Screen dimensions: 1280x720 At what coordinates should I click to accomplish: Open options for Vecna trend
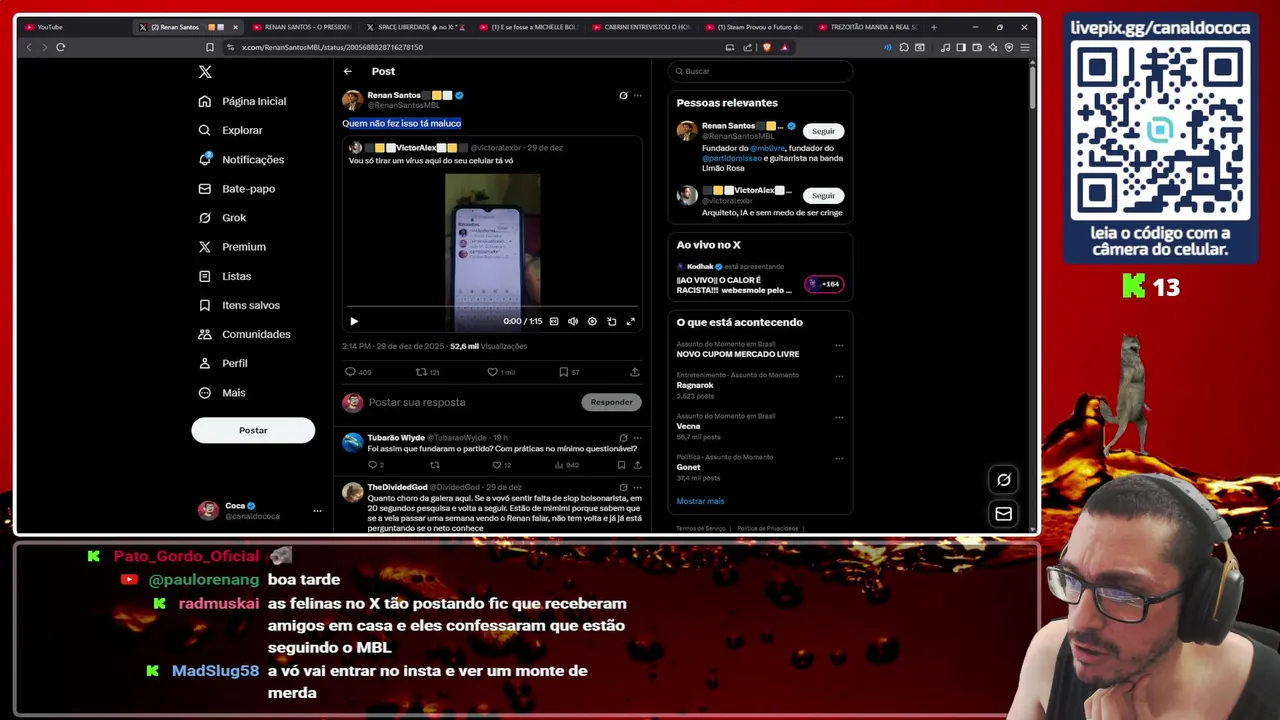pos(839,418)
